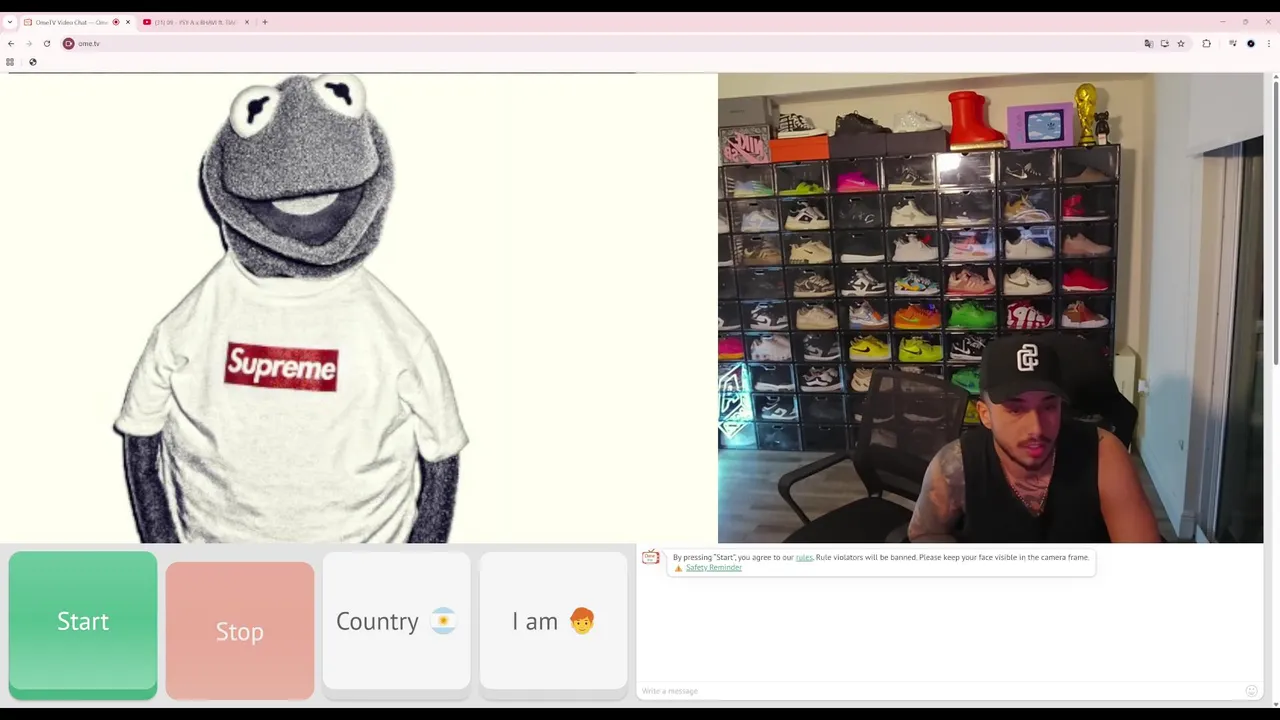View site information for ome.tv

(68, 43)
